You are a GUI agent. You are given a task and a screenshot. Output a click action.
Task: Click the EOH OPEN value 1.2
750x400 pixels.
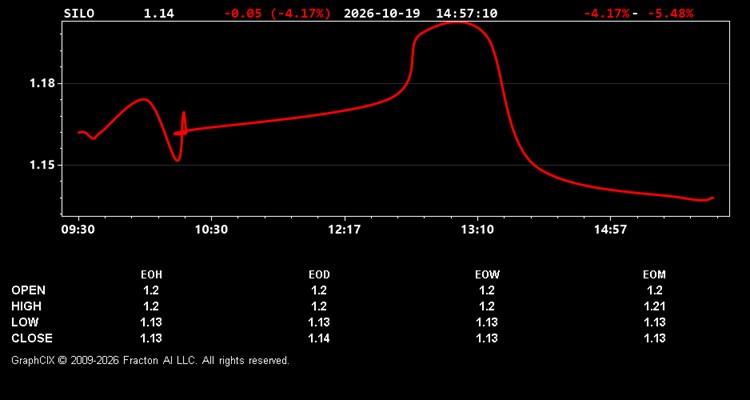(x=151, y=290)
